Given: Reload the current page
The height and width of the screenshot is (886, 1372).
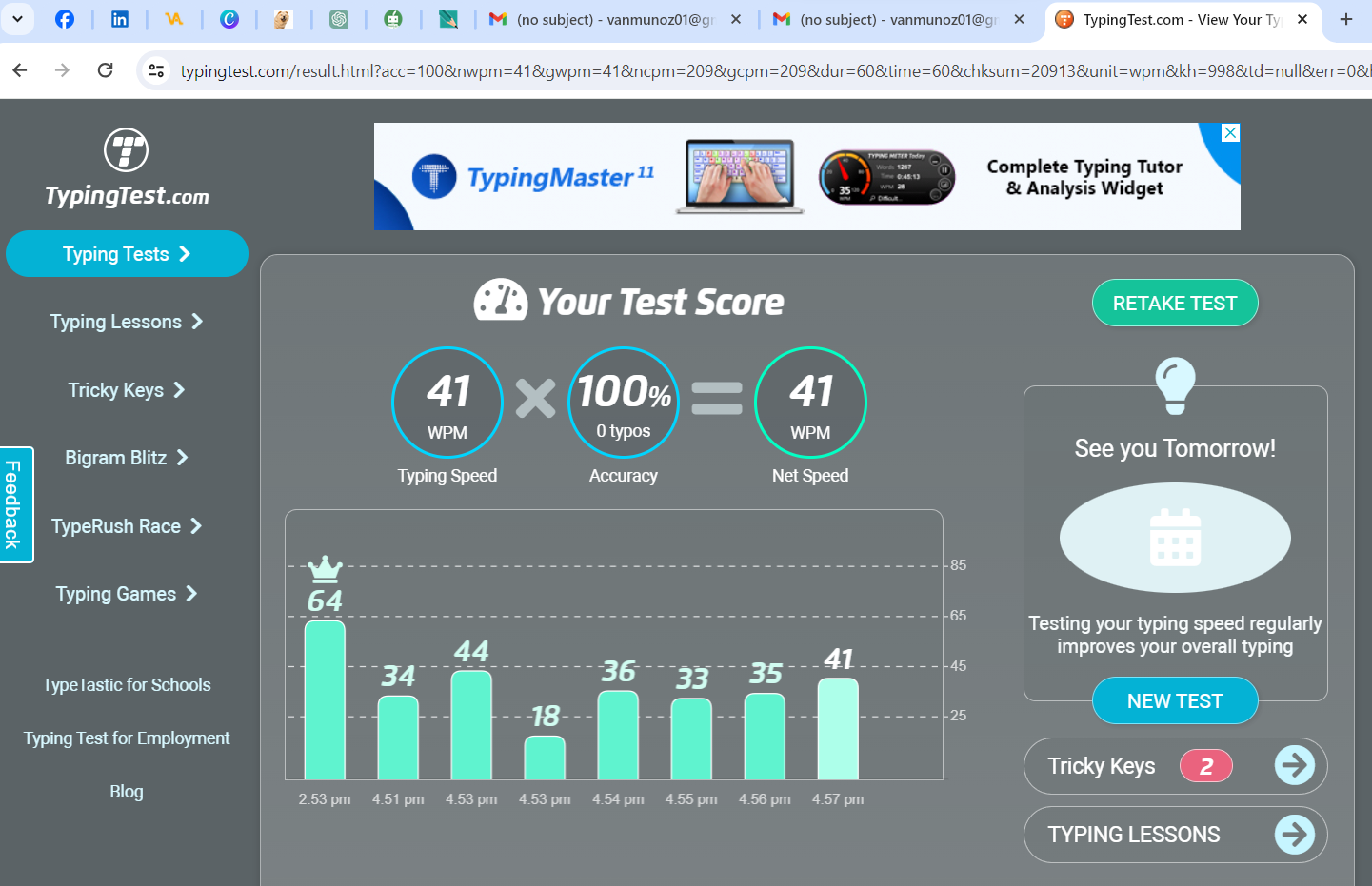Looking at the screenshot, I should [x=106, y=70].
